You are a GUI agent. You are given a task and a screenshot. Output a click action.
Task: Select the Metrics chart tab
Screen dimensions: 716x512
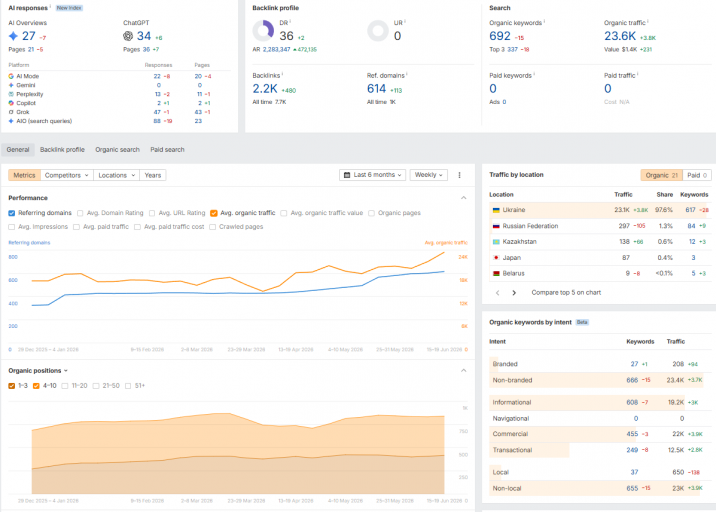coord(24,175)
